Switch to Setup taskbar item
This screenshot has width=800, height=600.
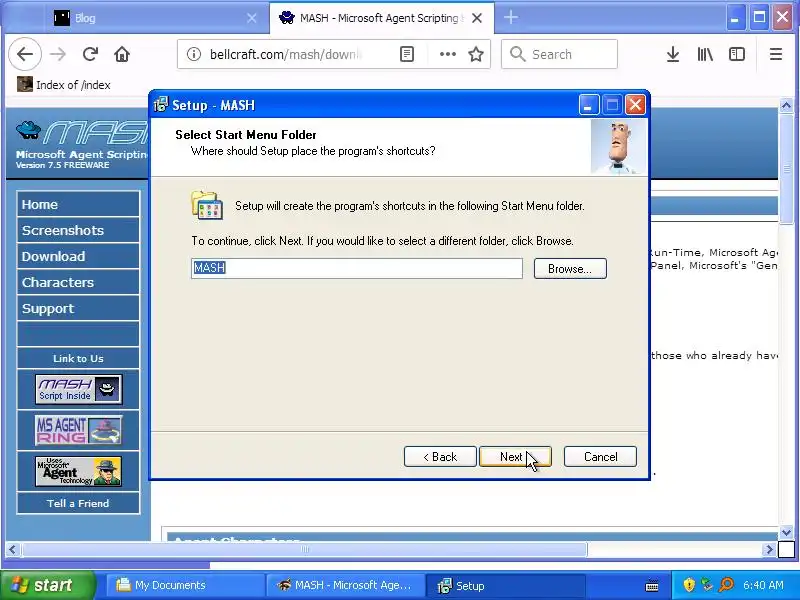pos(505,585)
